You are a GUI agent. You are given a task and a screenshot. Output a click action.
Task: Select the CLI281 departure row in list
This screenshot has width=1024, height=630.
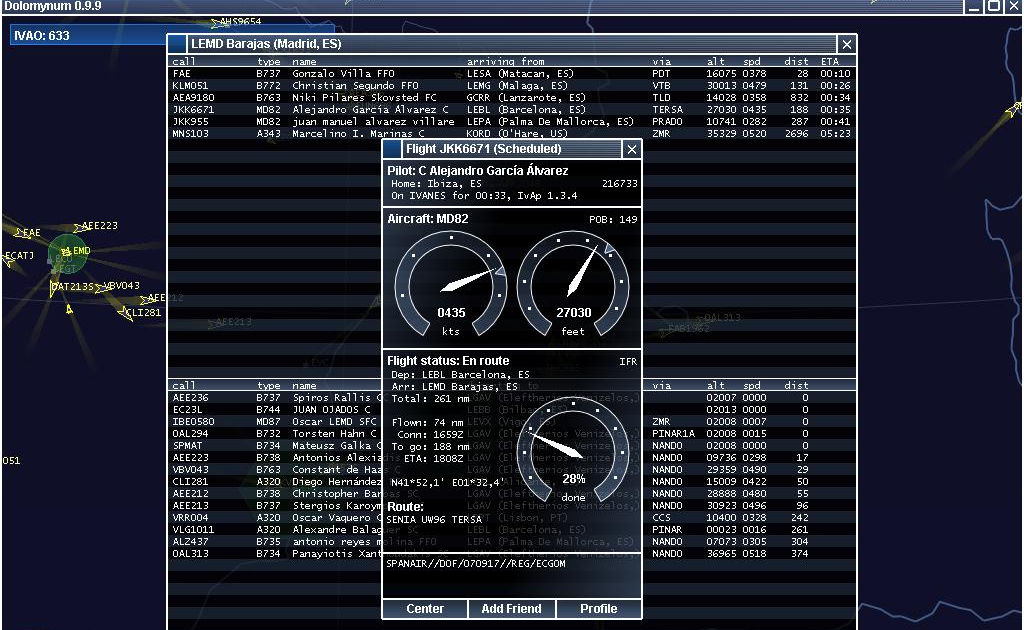[511, 481]
